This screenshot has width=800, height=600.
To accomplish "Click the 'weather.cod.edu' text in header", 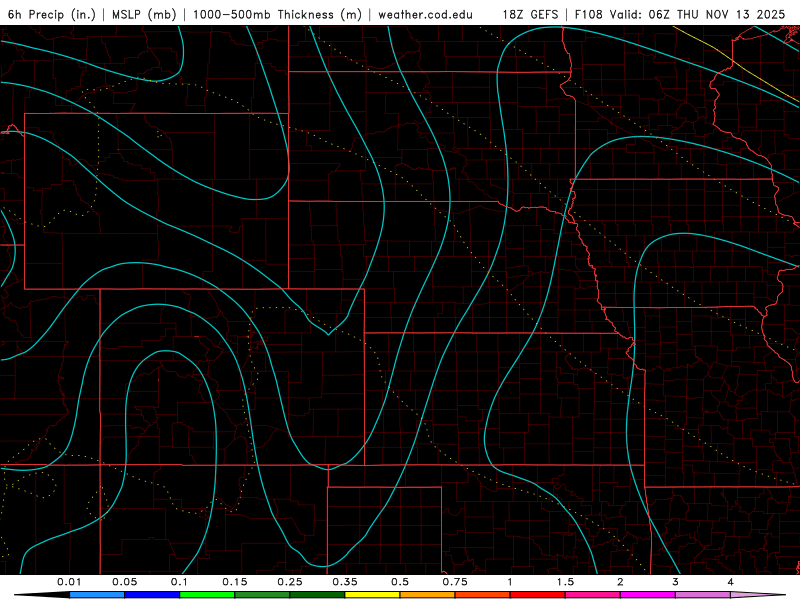I will tap(425, 14).
